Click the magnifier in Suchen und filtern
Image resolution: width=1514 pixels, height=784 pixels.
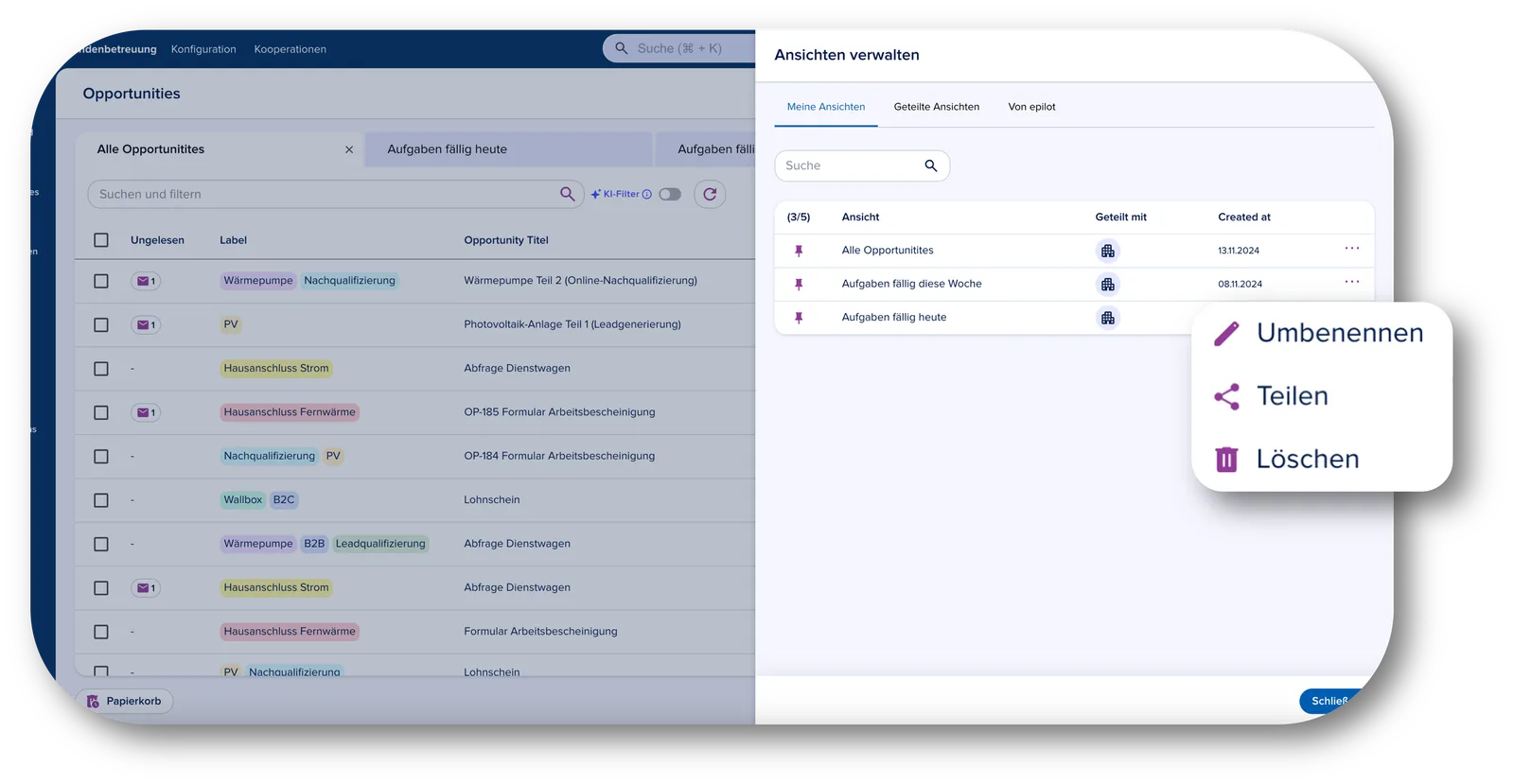tap(567, 194)
